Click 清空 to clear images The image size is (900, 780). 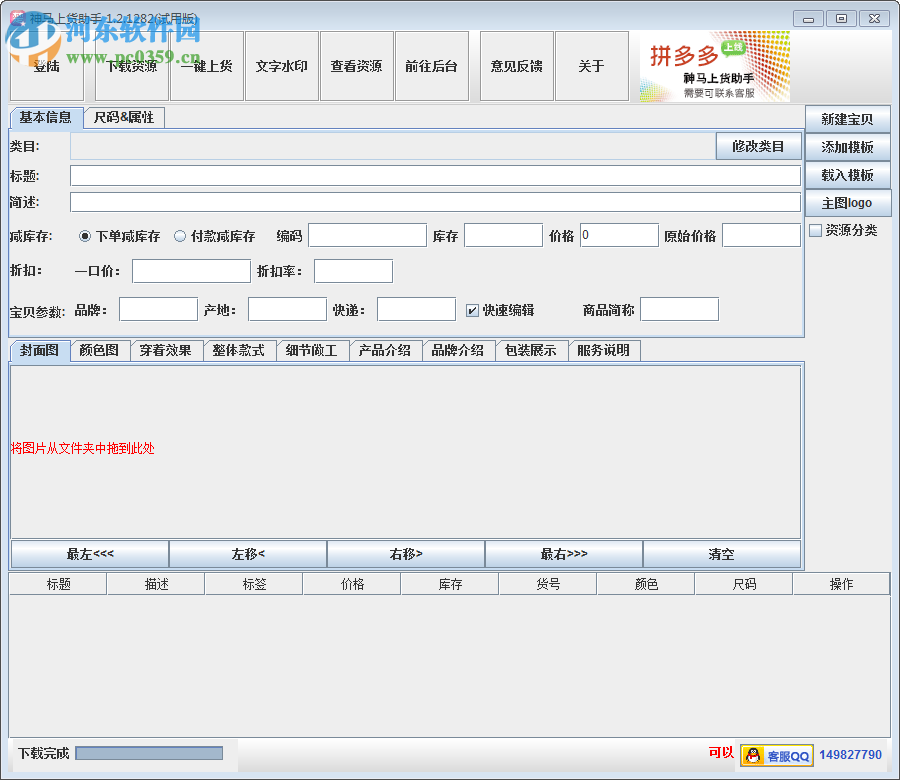[x=721, y=553]
